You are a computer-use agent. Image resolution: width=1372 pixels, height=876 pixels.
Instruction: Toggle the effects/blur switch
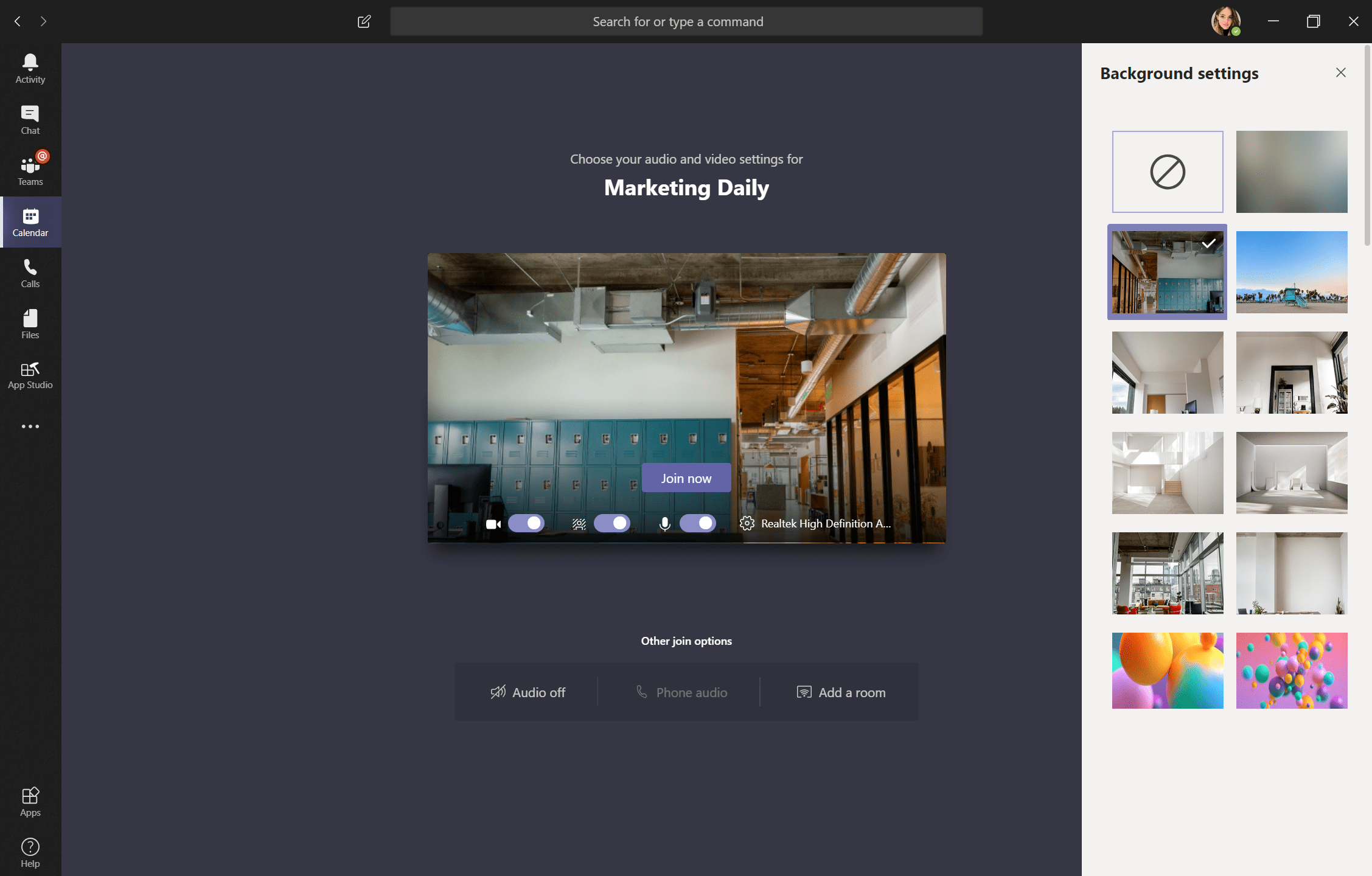(611, 522)
